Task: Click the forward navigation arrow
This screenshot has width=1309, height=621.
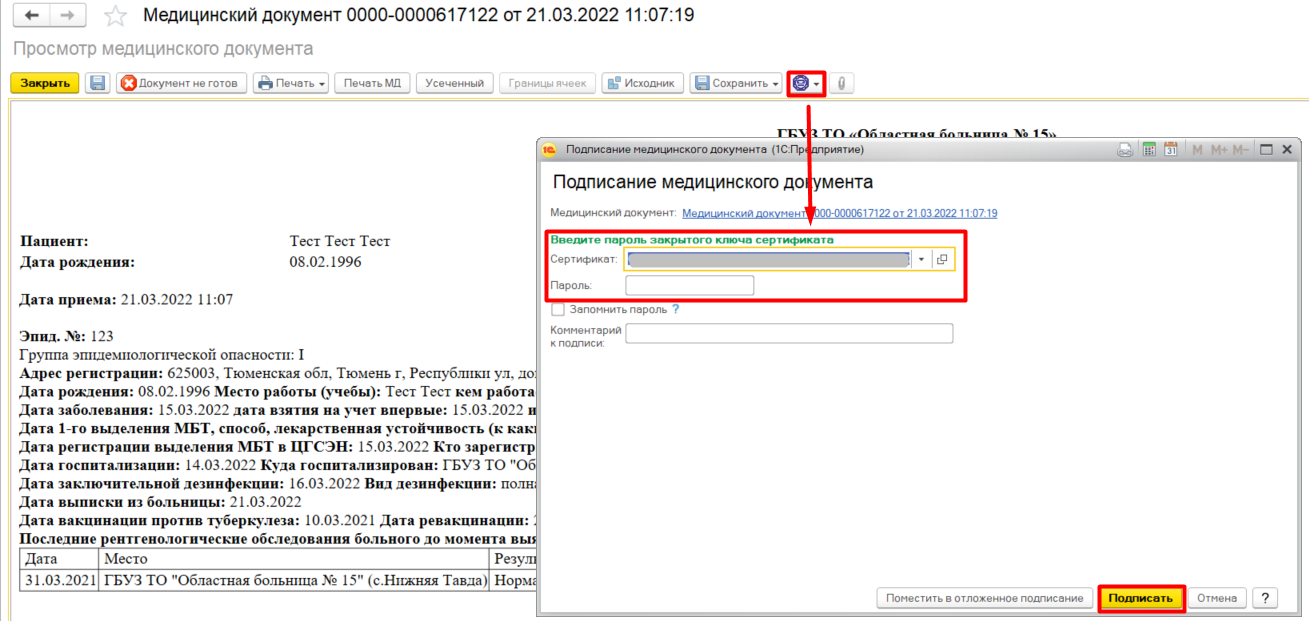Action: [67, 16]
